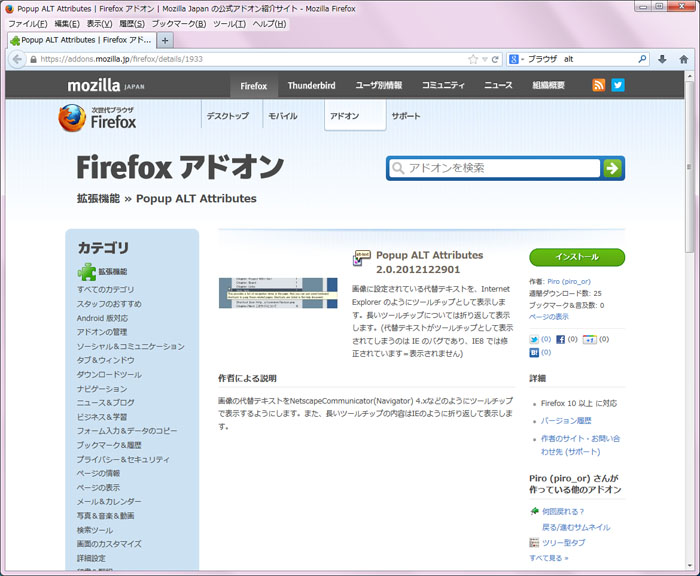Click the バージョン履歴 link
The image size is (700, 576).
(x=566, y=421)
